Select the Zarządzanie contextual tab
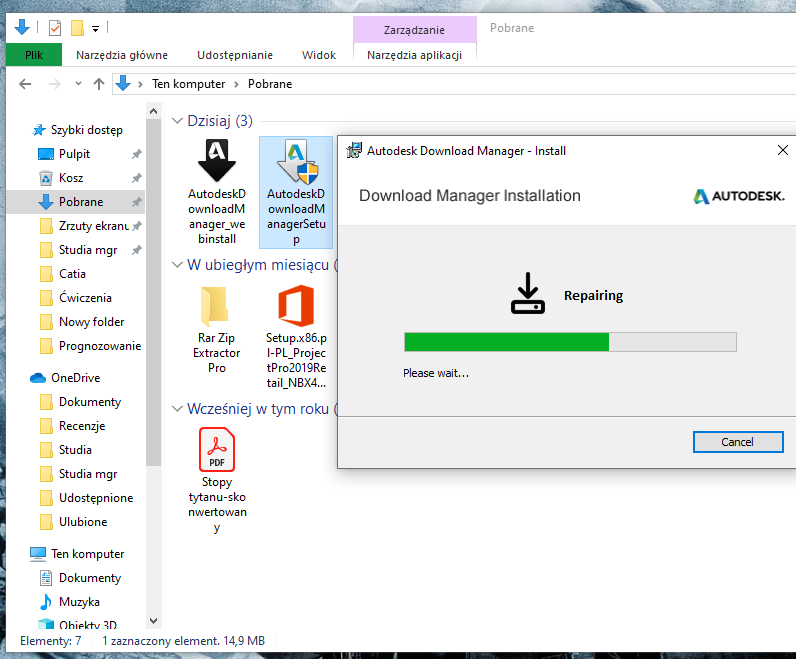Screen dimensions: 796x659 [x=414, y=30]
